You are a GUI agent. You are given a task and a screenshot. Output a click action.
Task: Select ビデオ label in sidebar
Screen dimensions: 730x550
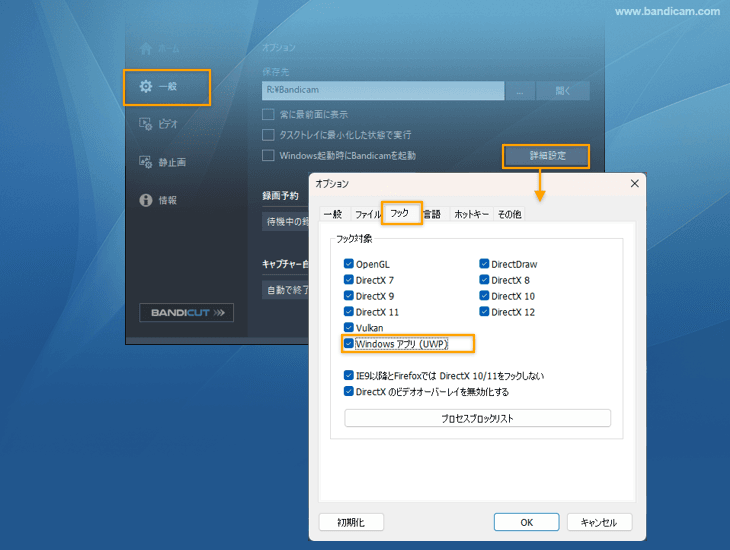coord(168,124)
